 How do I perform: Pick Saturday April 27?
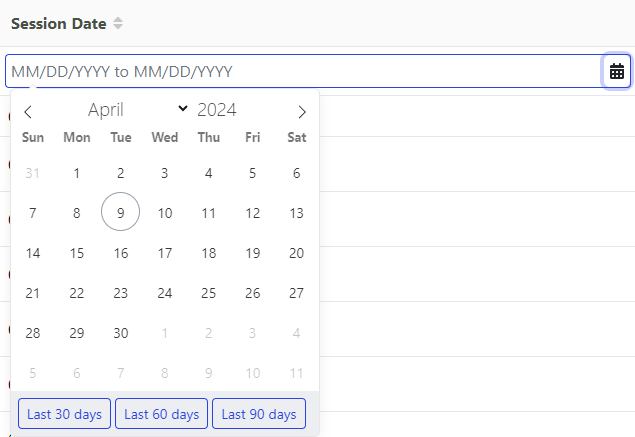(x=296, y=293)
